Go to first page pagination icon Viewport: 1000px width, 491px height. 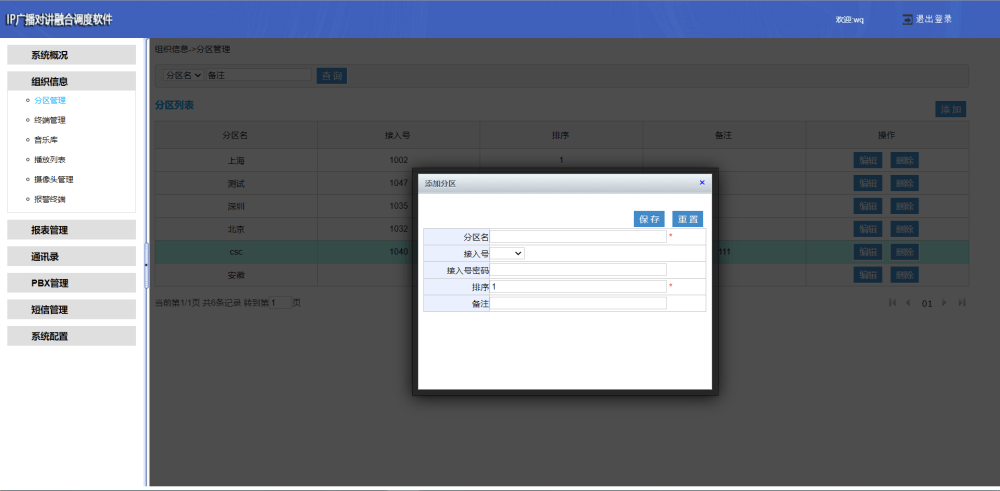pyautogui.click(x=892, y=303)
